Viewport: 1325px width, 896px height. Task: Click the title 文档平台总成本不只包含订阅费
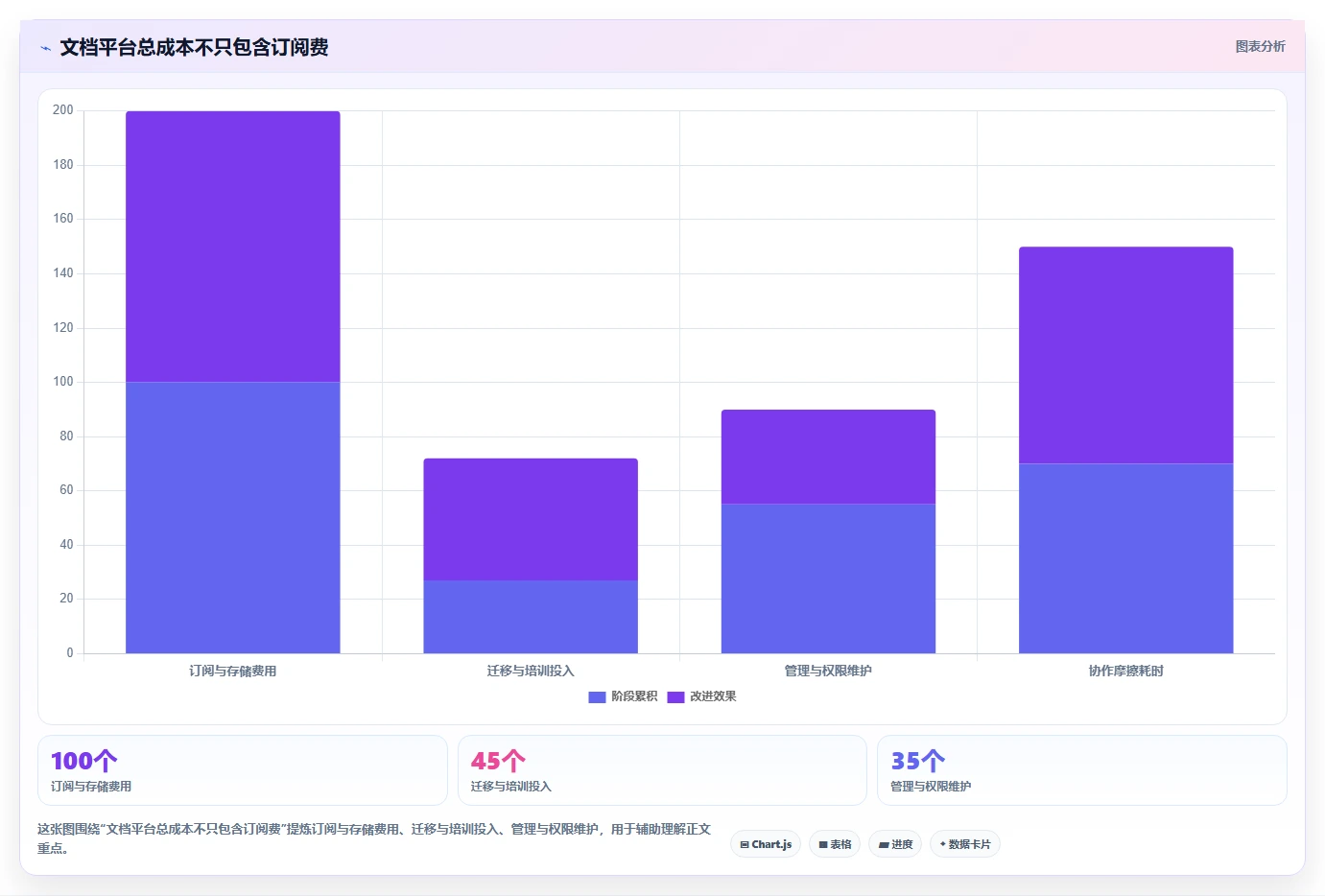pyautogui.click(x=194, y=47)
